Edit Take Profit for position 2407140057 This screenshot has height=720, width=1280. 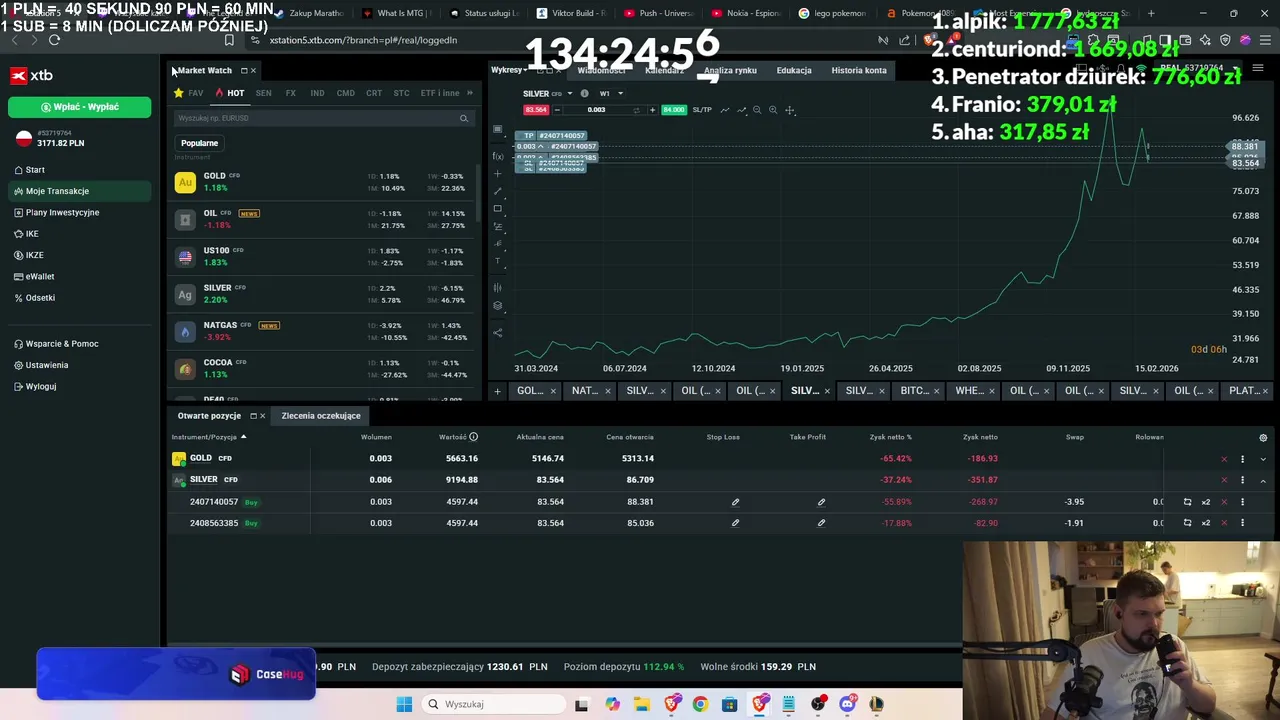click(x=821, y=502)
